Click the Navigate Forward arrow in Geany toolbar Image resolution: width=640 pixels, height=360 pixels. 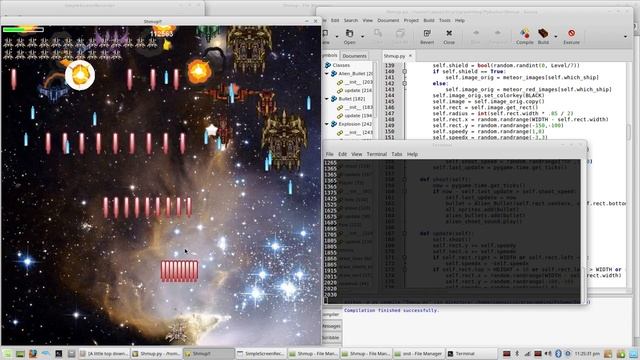(498, 34)
